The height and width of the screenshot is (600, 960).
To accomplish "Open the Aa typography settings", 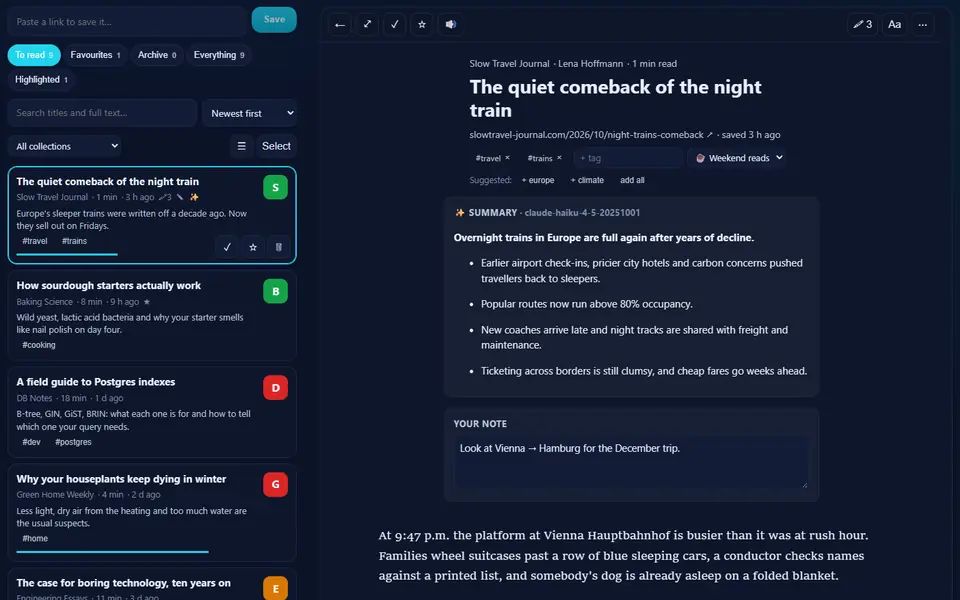I will [x=894, y=24].
